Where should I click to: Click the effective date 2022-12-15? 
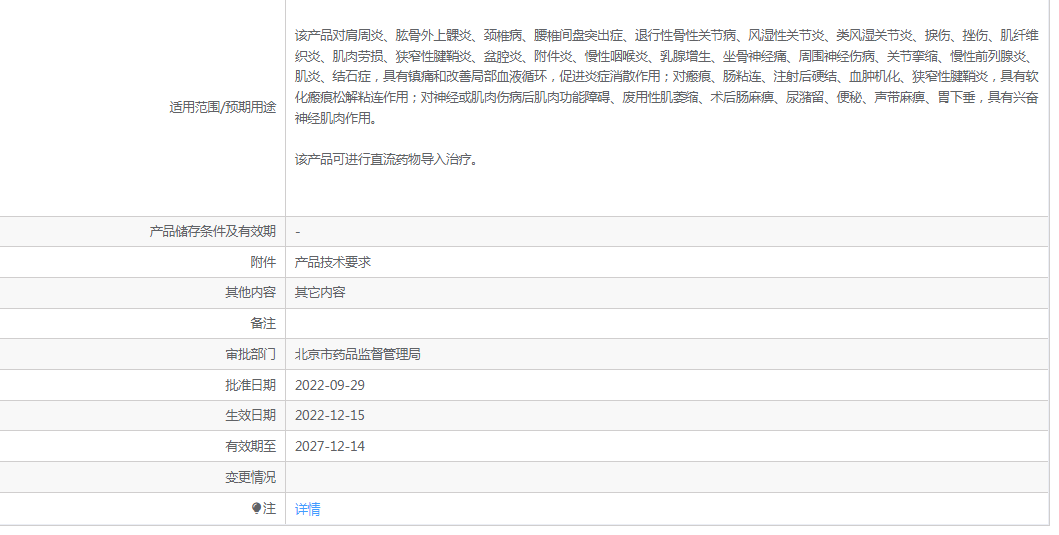(330, 416)
